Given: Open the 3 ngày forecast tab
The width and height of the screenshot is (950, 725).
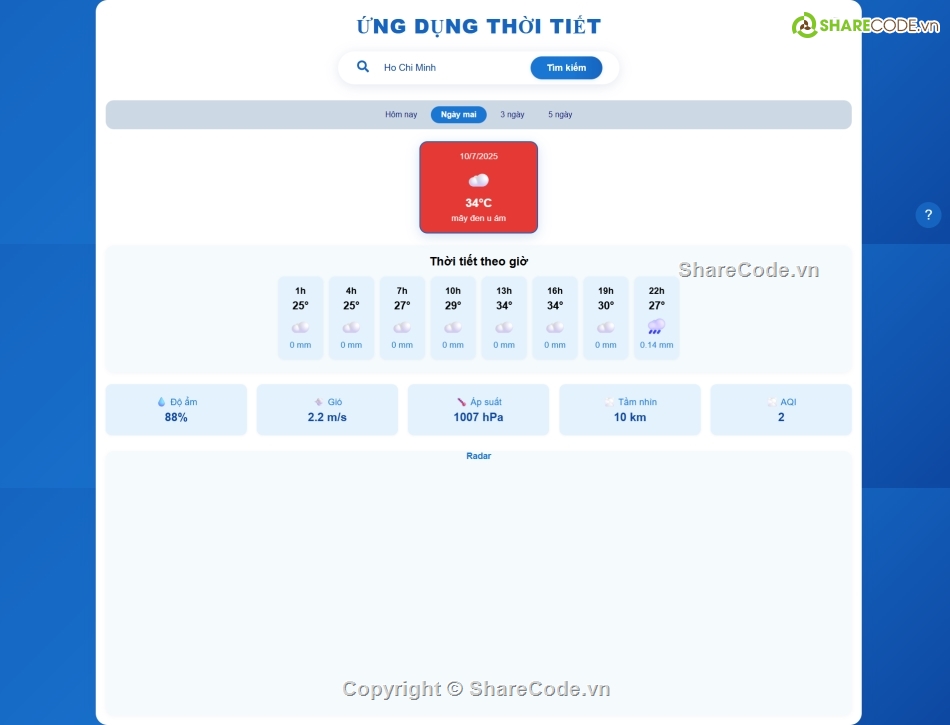Looking at the screenshot, I should [512, 114].
